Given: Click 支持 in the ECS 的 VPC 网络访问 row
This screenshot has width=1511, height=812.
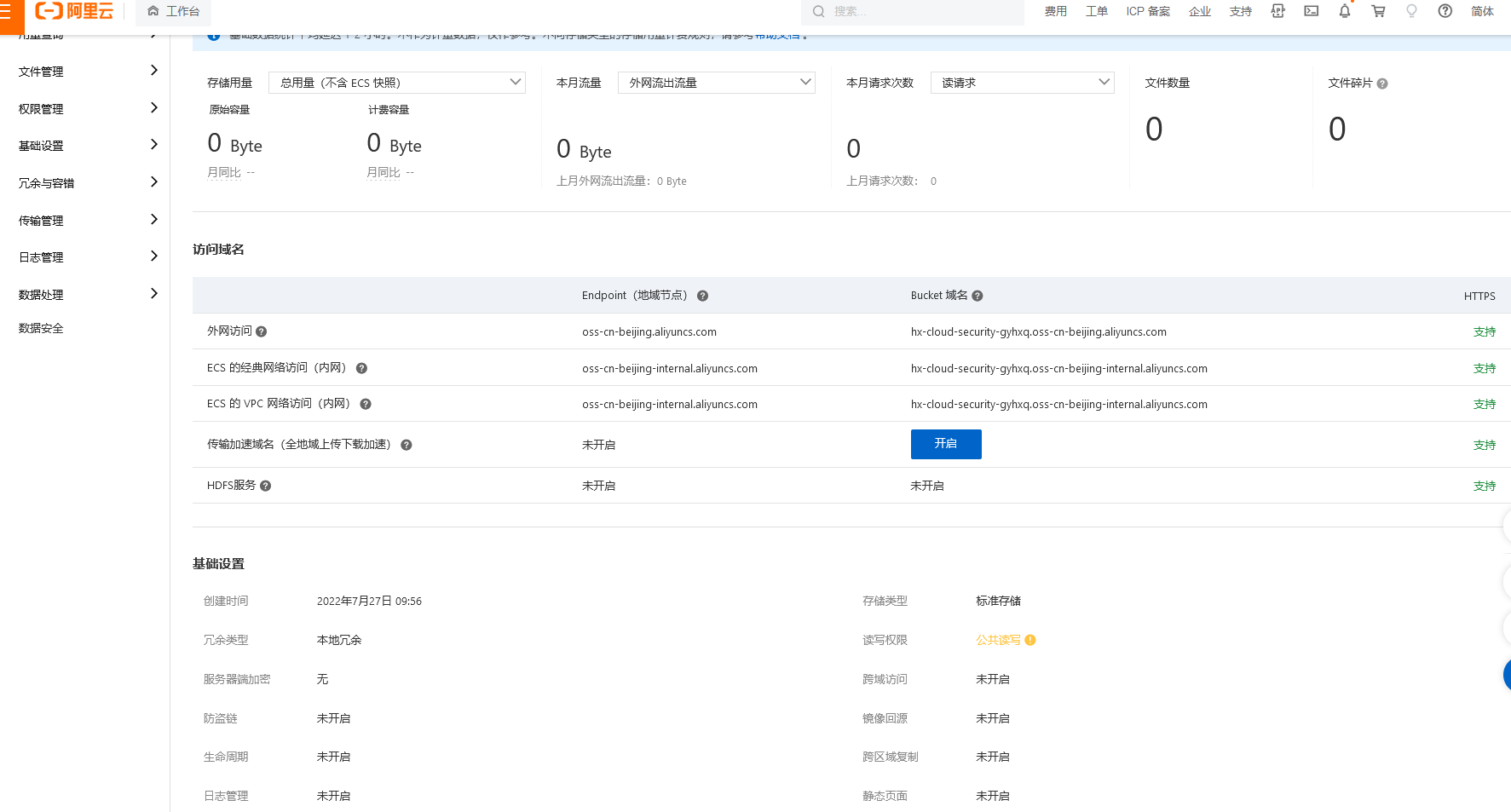Looking at the screenshot, I should point(1485,404).
